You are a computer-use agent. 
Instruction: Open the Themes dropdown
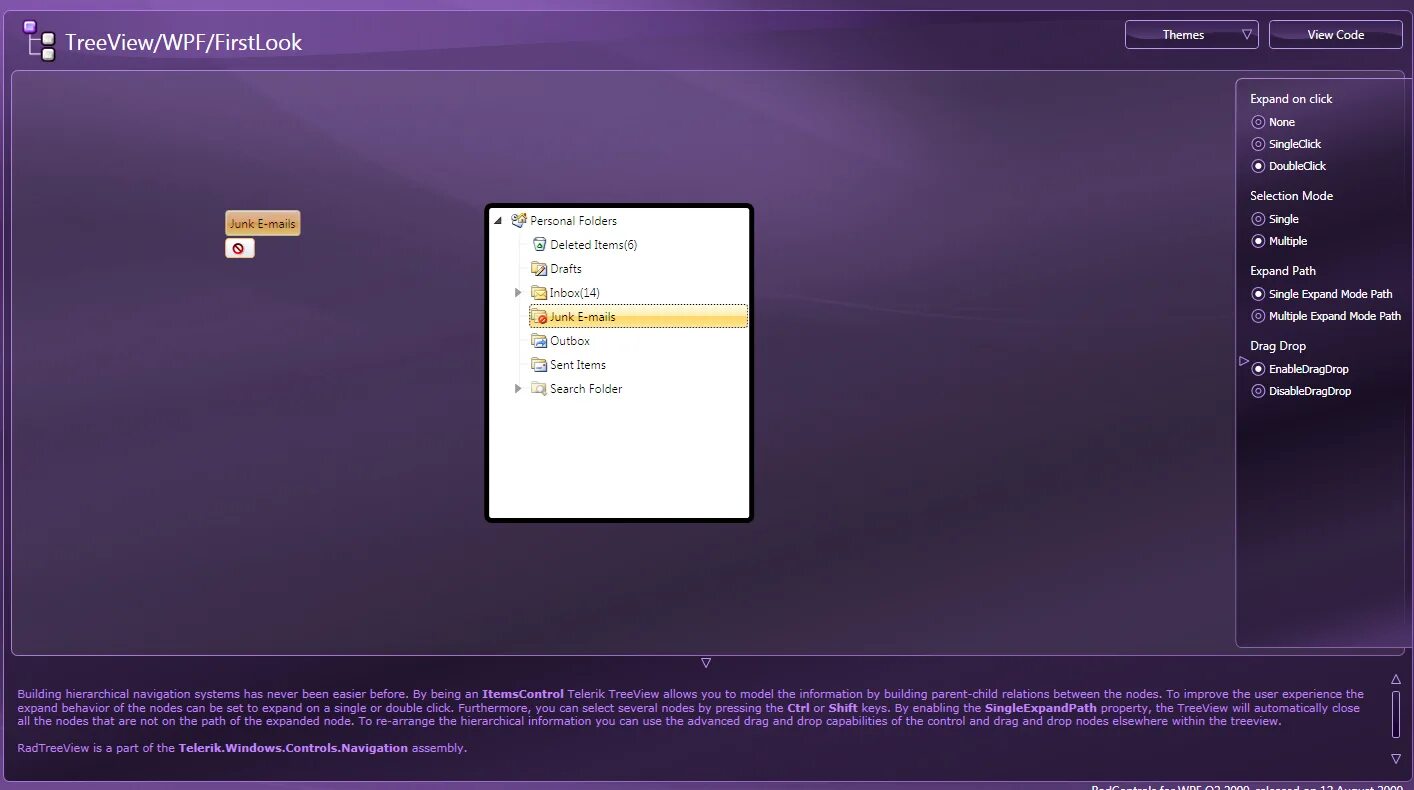point(1191,35)
